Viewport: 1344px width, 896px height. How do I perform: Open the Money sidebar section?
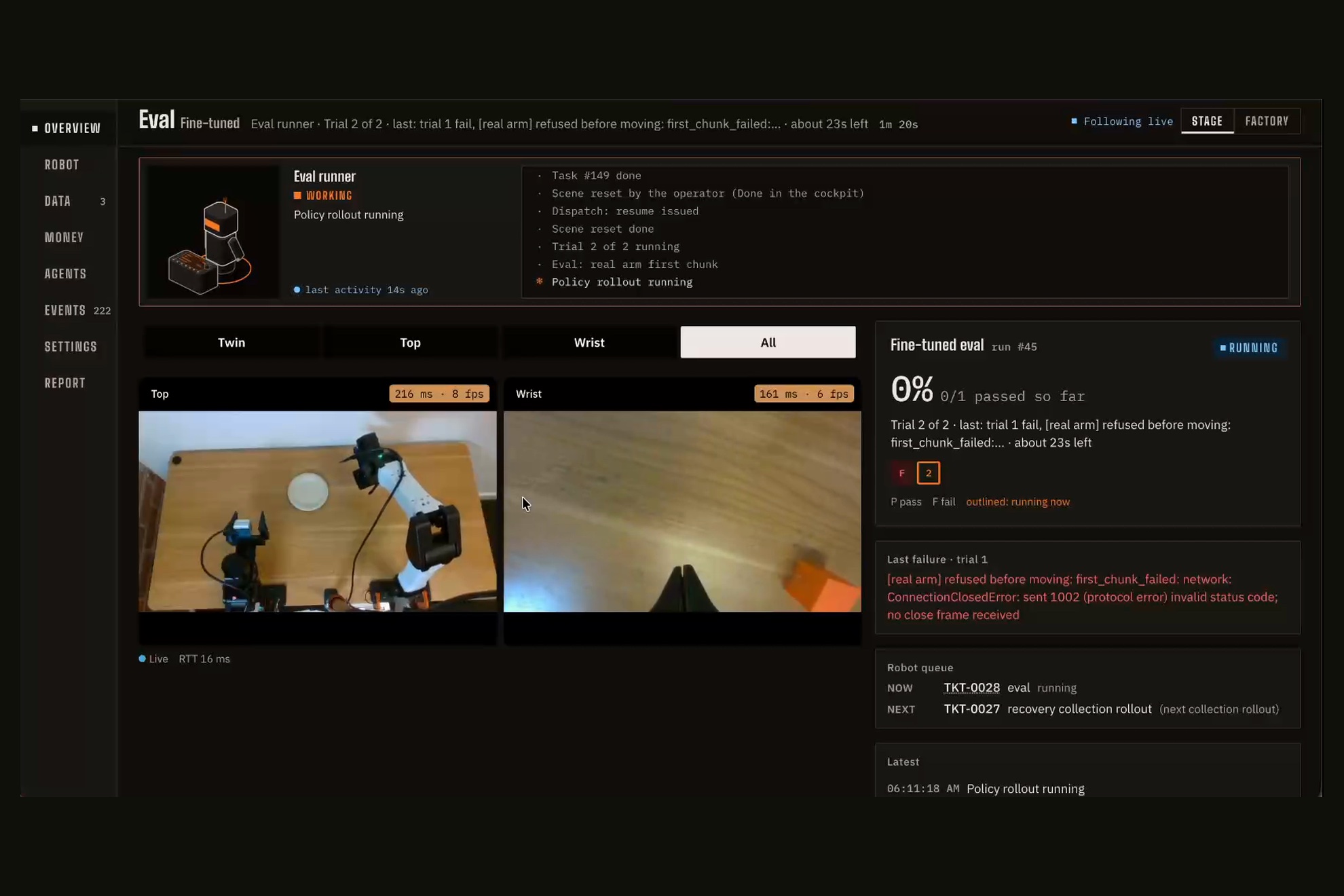64,238
